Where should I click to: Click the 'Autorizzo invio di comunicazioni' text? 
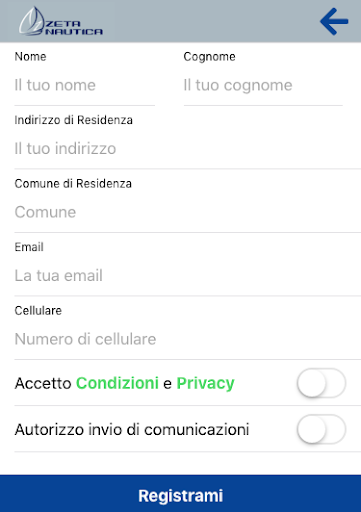point(132,429)
